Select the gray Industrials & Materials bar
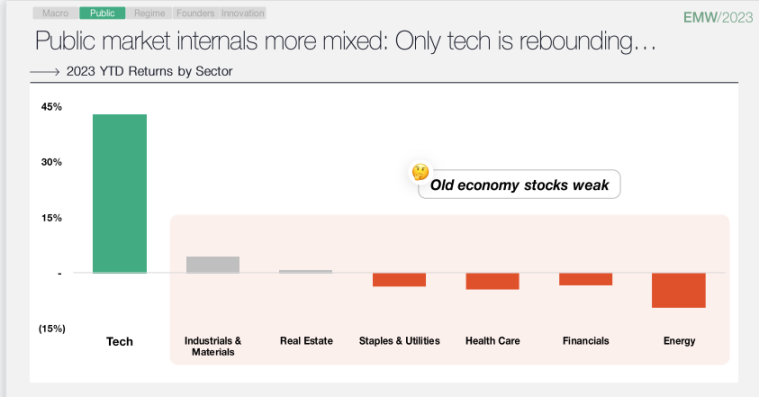The width and height of the screenshot is (759, 397). click(213, 265)
